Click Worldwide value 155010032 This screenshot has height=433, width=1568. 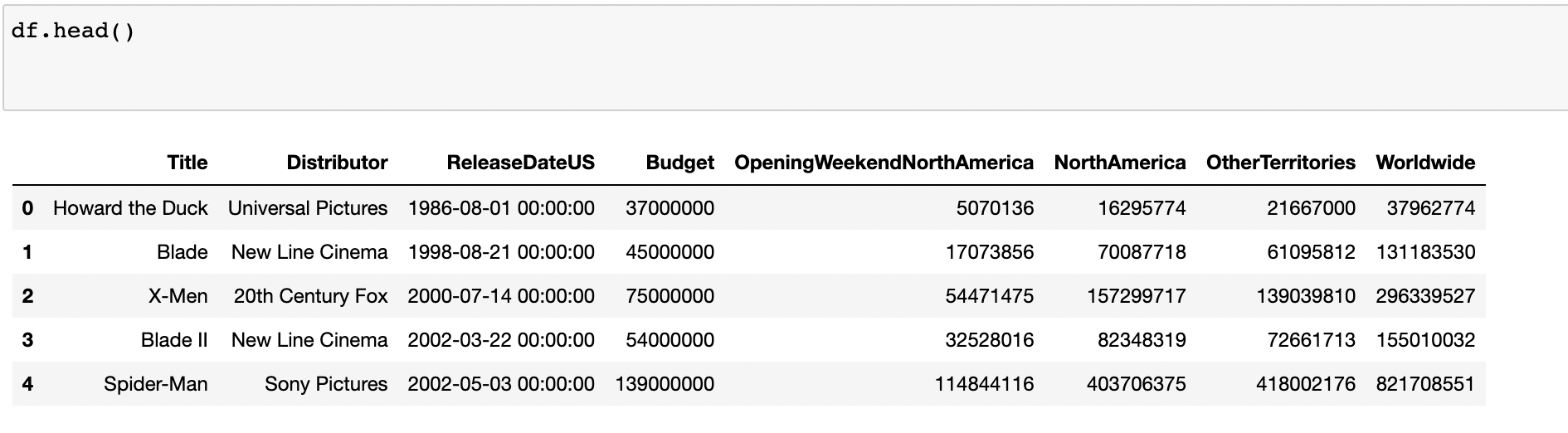(x=1426, y=340)
